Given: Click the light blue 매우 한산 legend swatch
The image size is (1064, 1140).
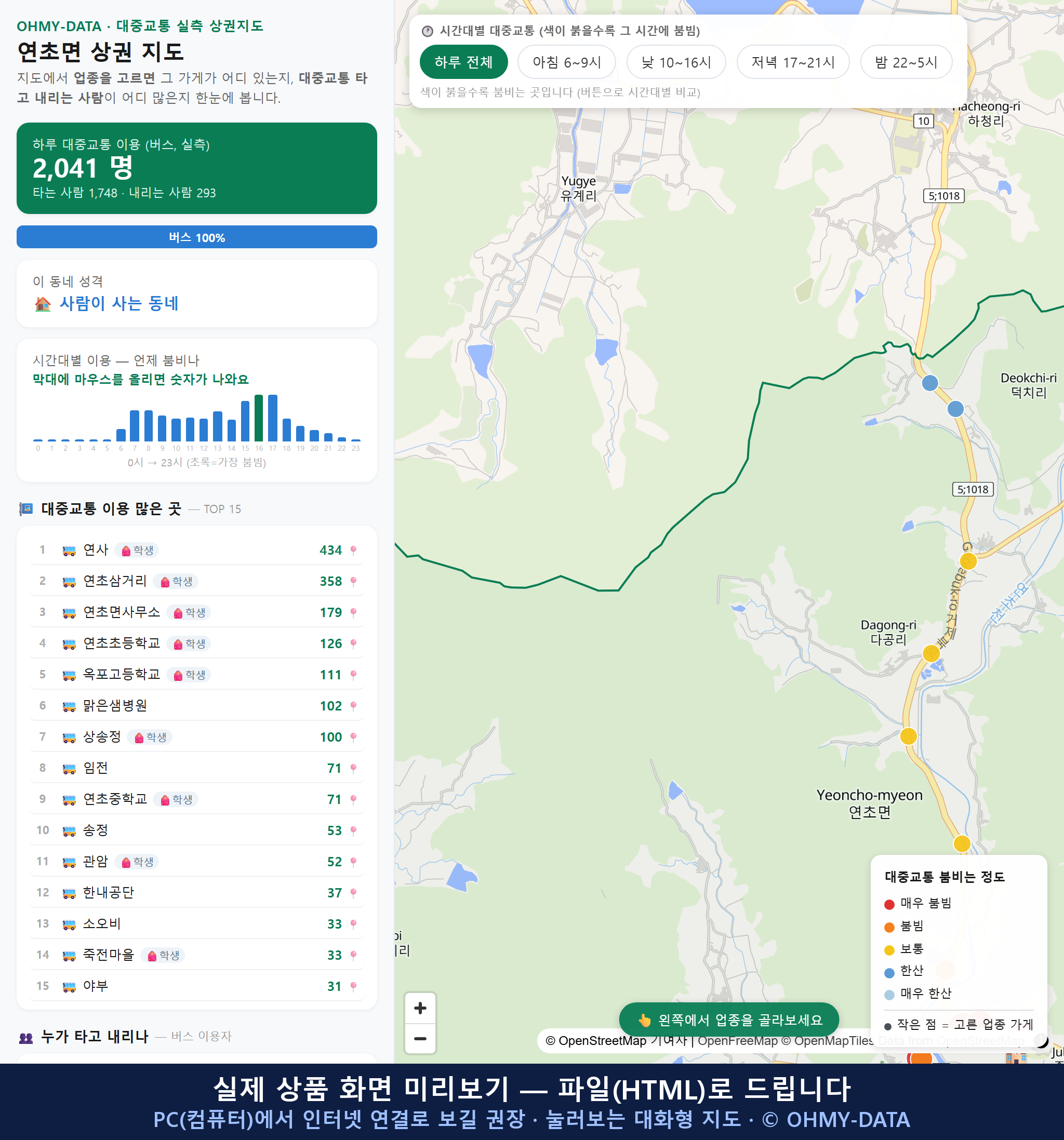Looking at the screenshot, I should coord(889,995).
